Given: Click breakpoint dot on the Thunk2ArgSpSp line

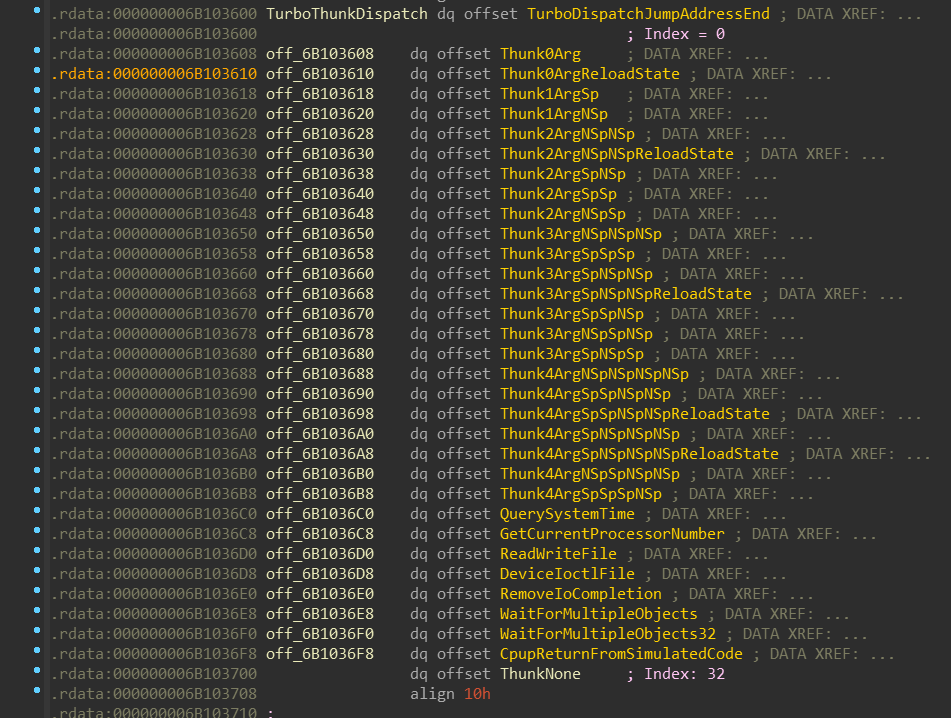Looking at the screenshot, I should (37, 190).
